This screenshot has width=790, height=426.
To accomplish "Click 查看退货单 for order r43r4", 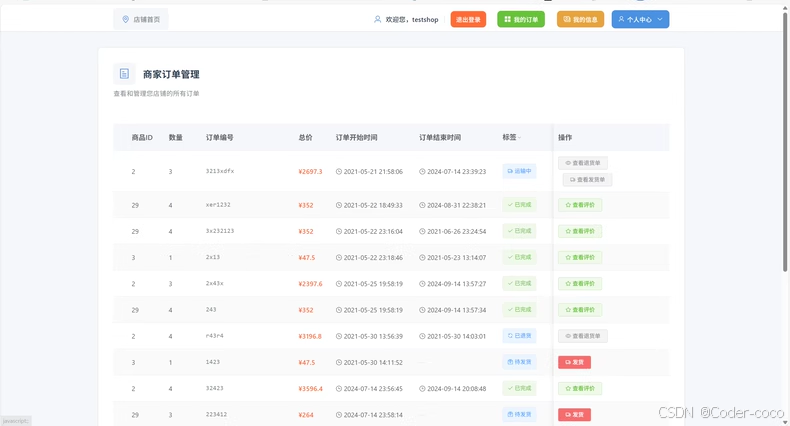I will tap(582, 336).
